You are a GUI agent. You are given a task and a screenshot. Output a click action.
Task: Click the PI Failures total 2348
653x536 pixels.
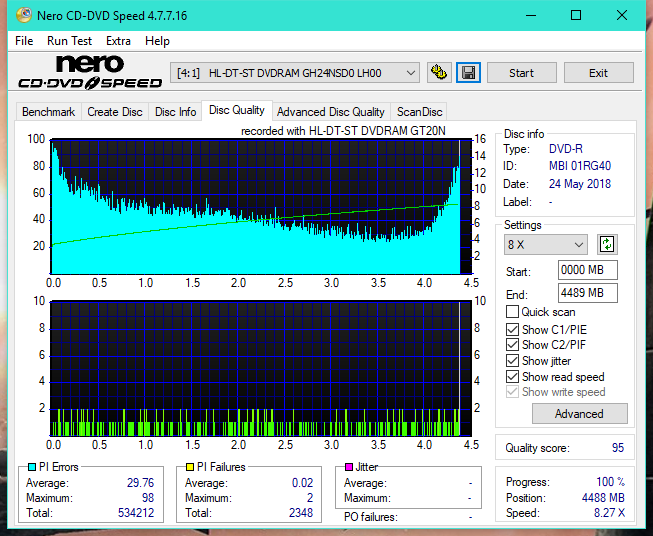[301, 513]
